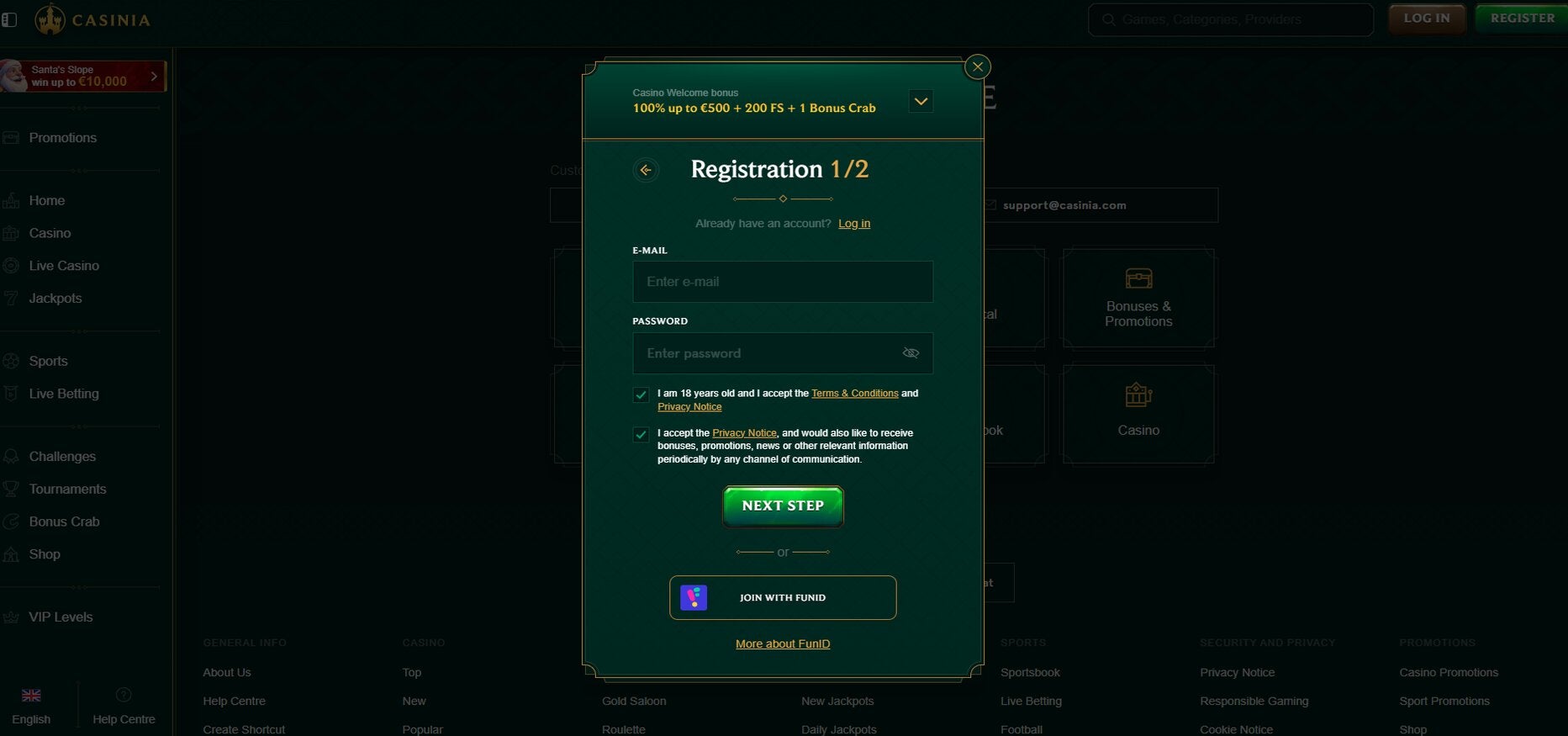Click the search magnifier icon
The image size is (1568, 736).
click(x=1109, y=19)
